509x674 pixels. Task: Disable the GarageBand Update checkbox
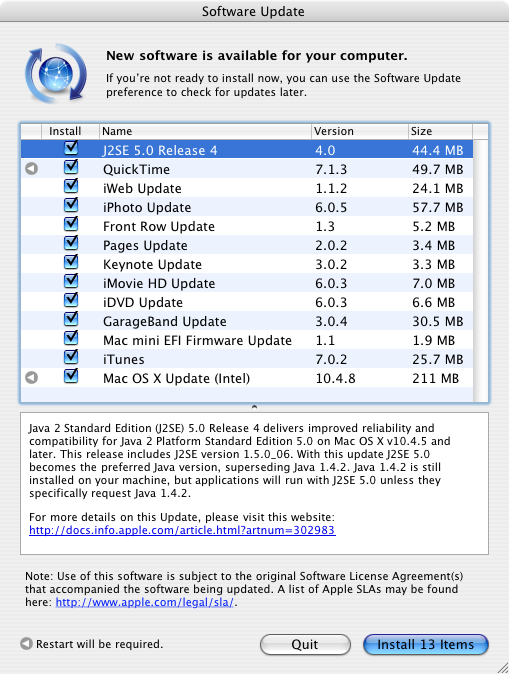point(71,319)
